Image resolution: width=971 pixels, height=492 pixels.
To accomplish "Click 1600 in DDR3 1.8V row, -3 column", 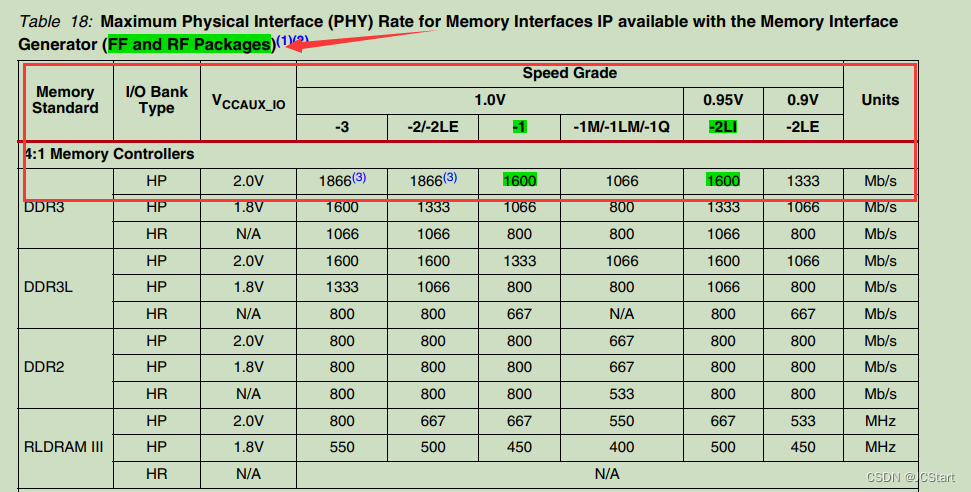I will pyautogui.click(x=342, y=207).
